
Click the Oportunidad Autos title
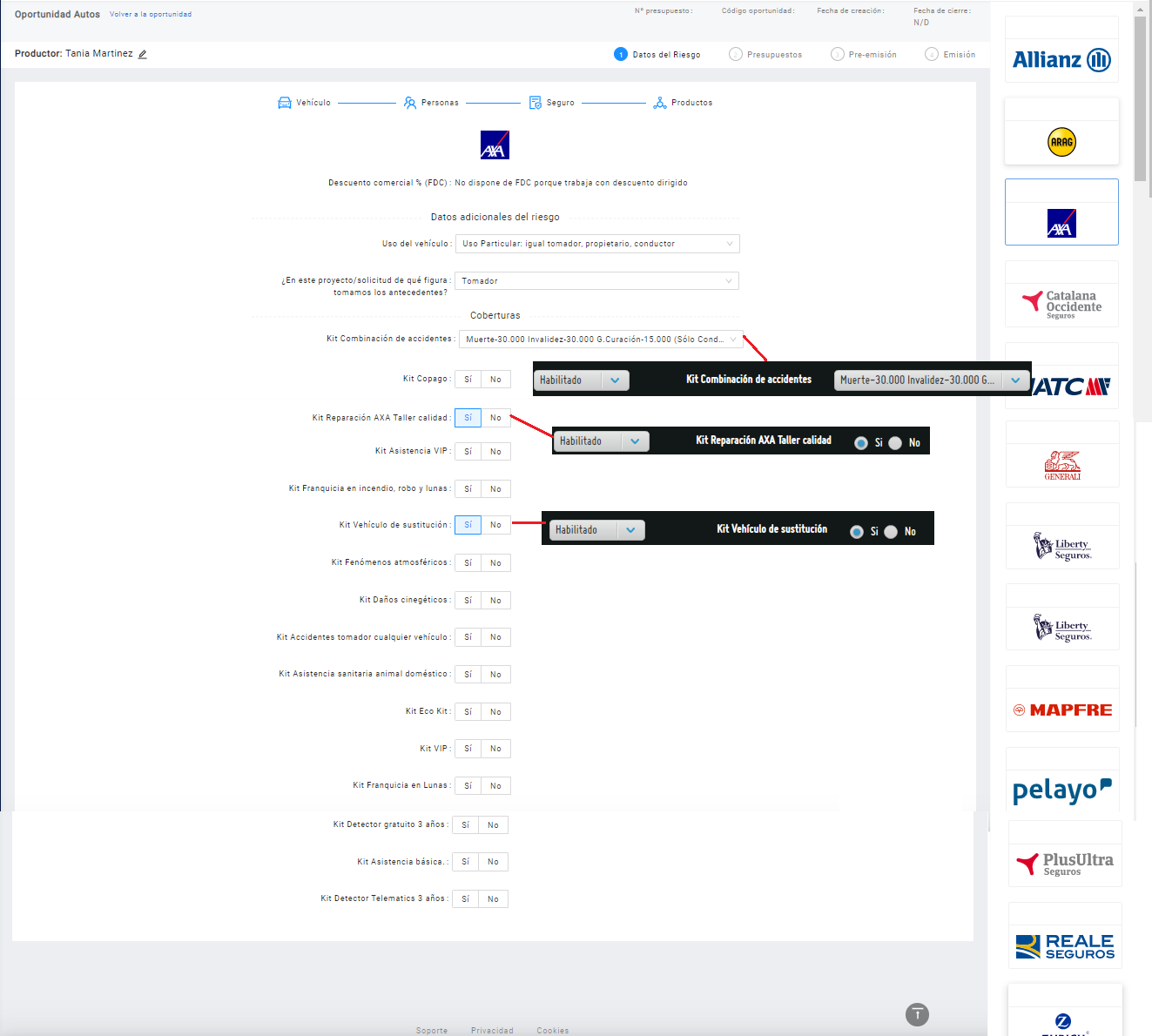coord(57,15)
